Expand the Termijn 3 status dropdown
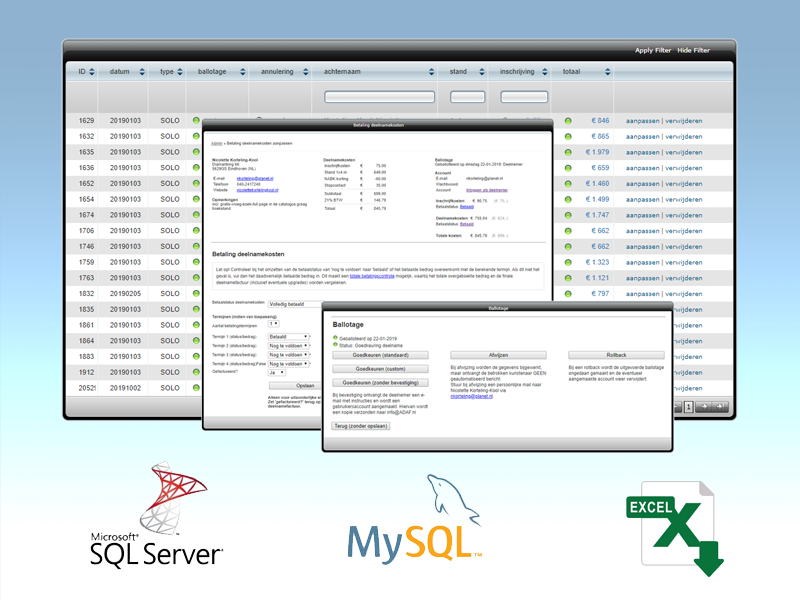 [288, 355]
